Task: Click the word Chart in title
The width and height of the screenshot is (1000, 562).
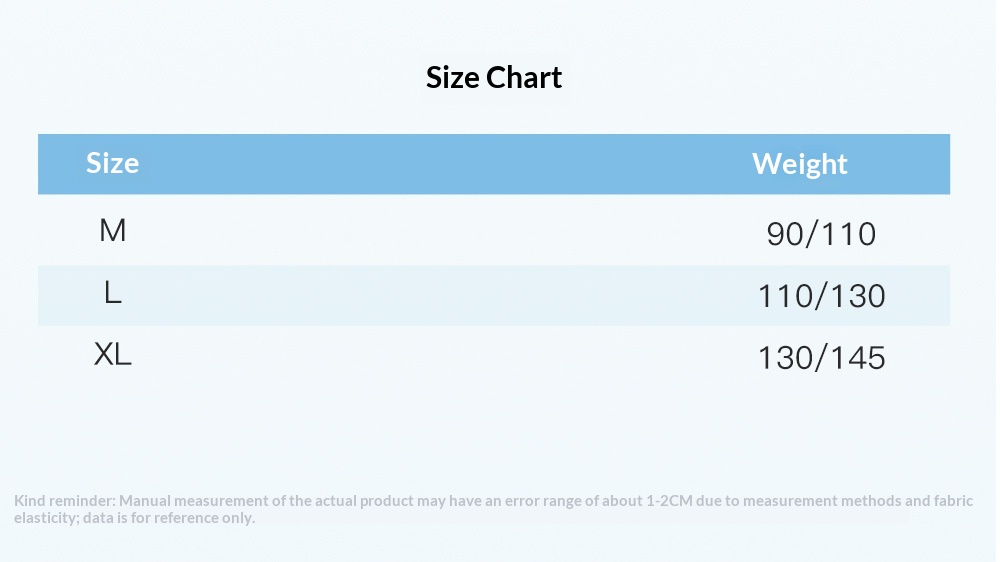Action: [524, 78]
